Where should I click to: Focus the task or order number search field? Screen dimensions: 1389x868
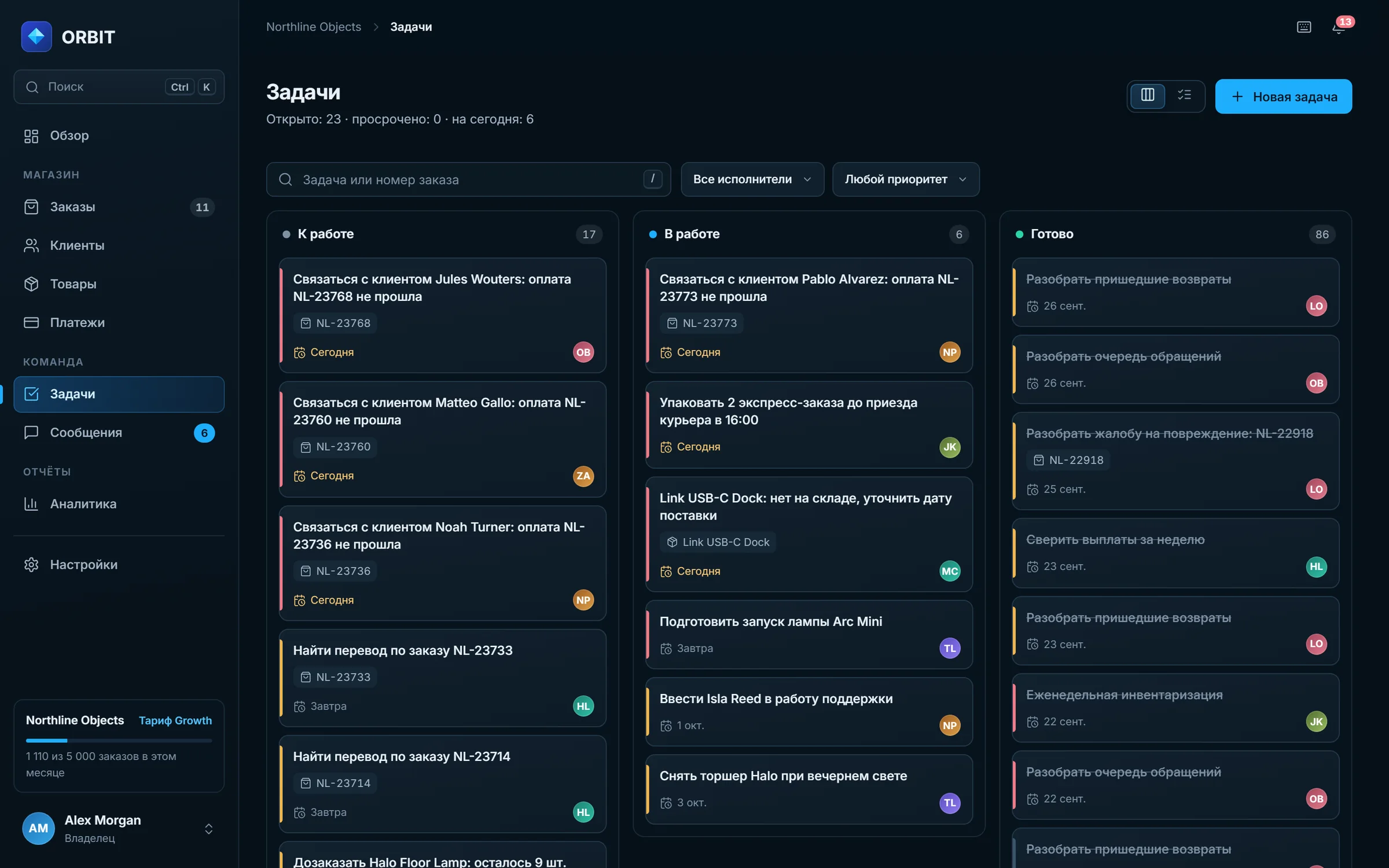pyautogui.click(x=468, y=179)
